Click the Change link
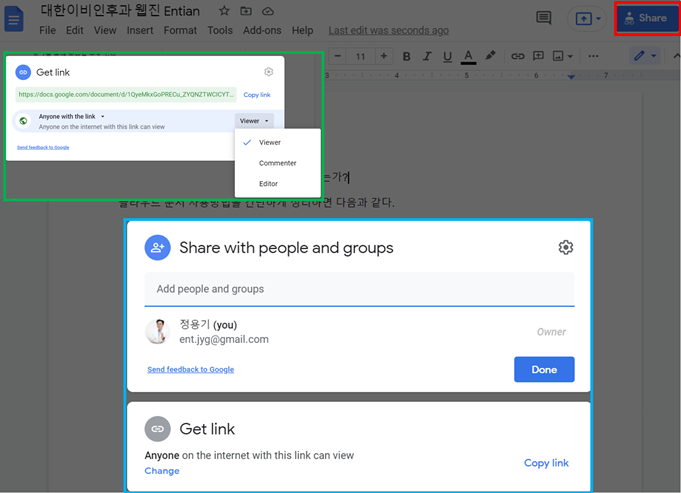 pos(162,471)
